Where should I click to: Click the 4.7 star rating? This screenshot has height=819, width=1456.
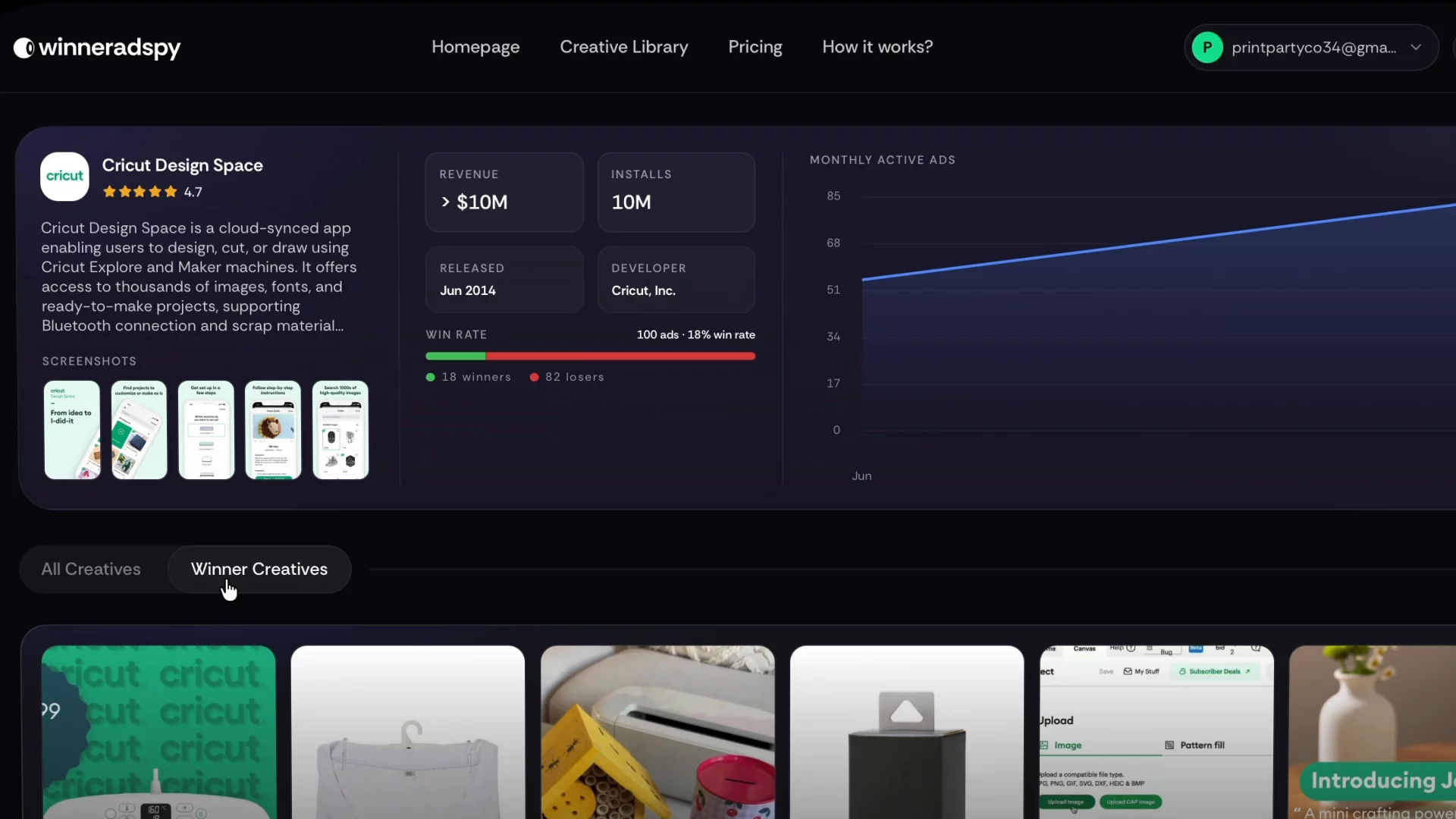tap(152, 192)
